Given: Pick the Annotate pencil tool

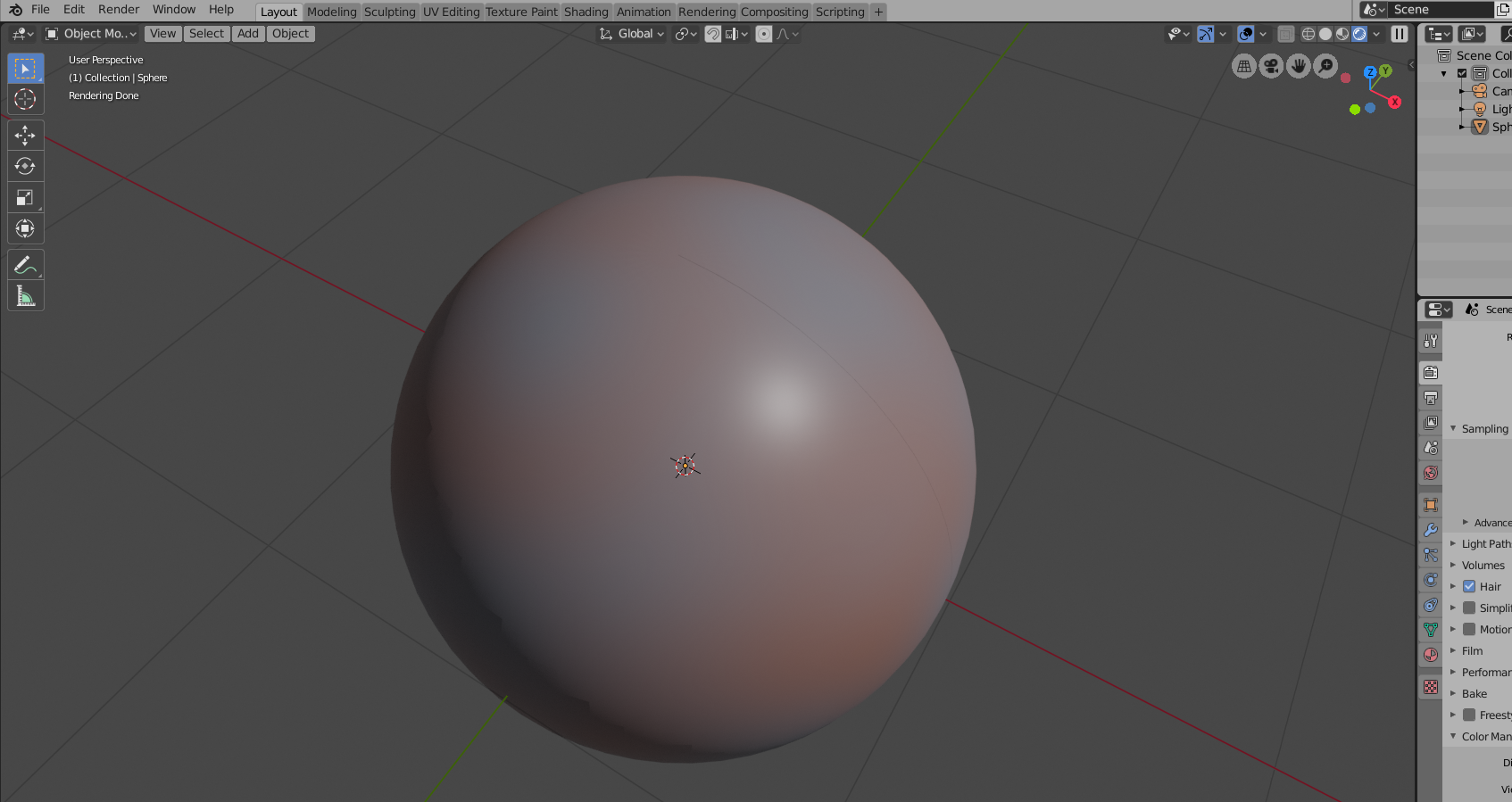Looking at the screenshot, I should pos(25,265).
